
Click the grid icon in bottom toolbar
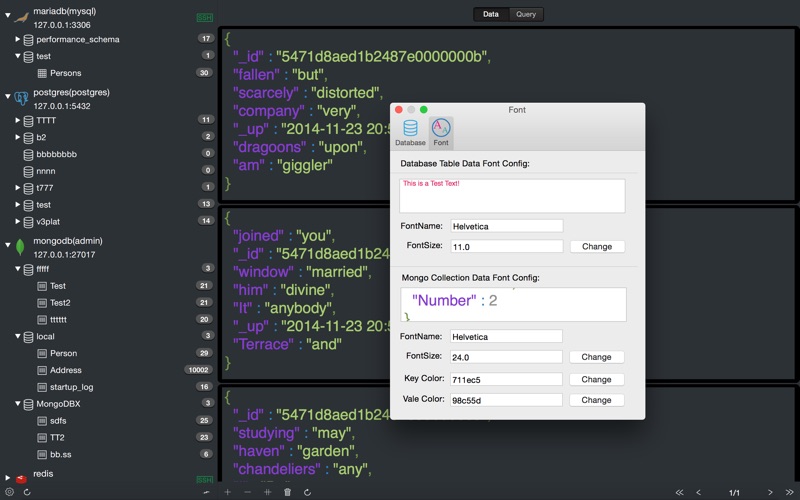click(x=267, y=492)
